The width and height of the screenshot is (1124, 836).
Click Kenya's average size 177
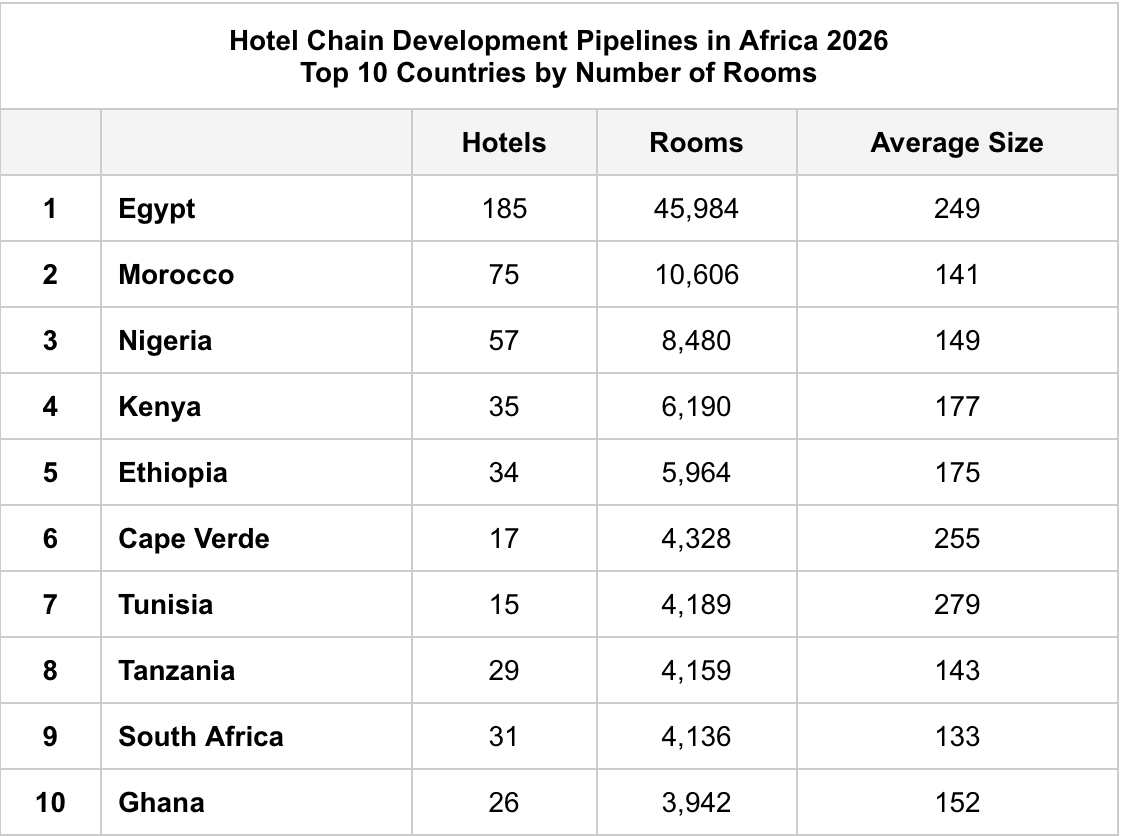pyautogui.click(x=956, y=406)
